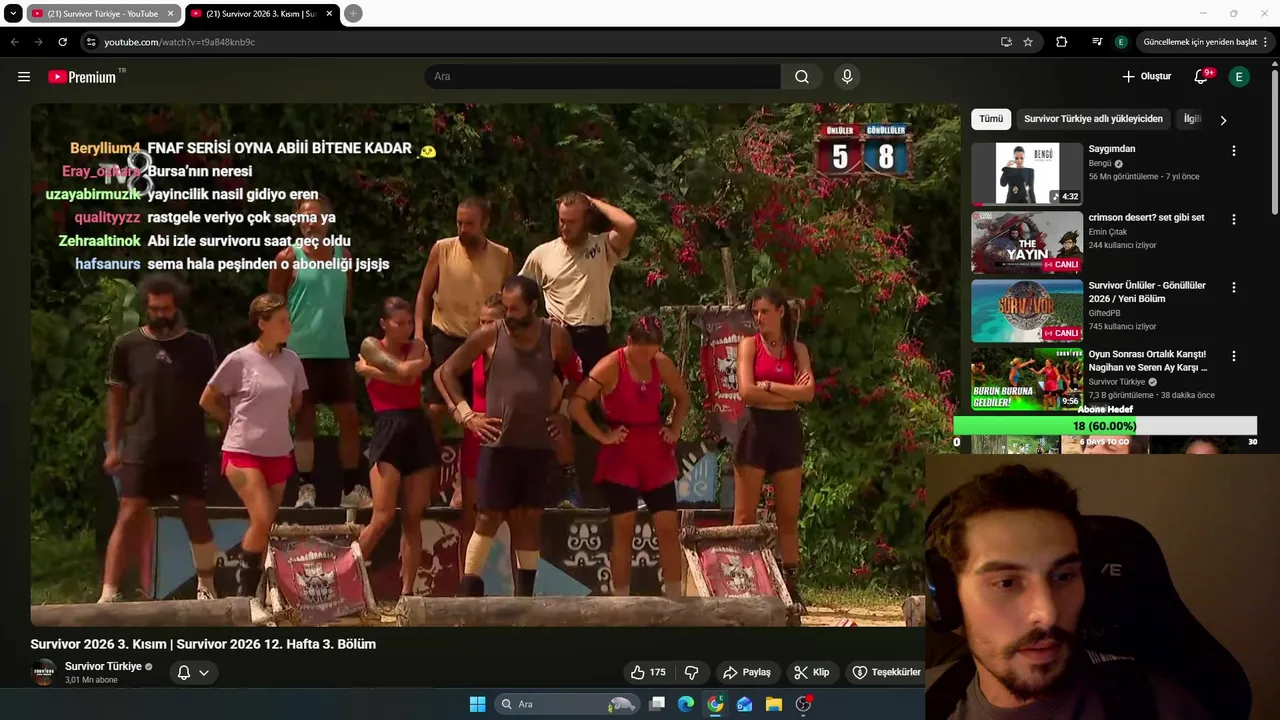Click Bengü channel name under Saygımdan
The image size is (1280, 720).
[x=1100, y=163]
